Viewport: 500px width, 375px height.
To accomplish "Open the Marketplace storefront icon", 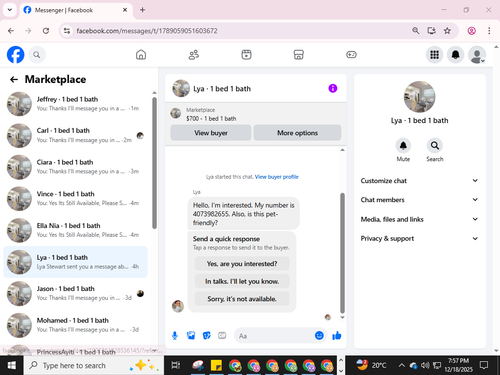I will click(x=299, y=55).
